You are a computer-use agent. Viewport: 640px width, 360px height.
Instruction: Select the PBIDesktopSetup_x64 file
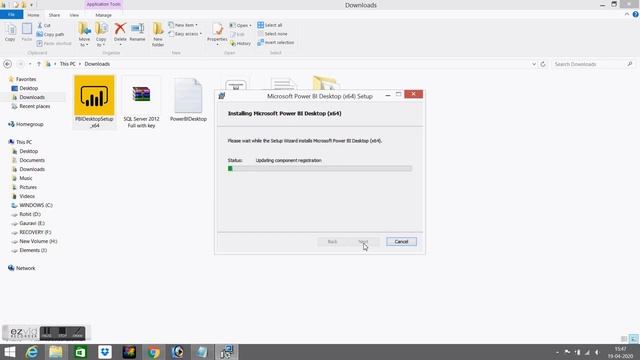coord(94,102)
